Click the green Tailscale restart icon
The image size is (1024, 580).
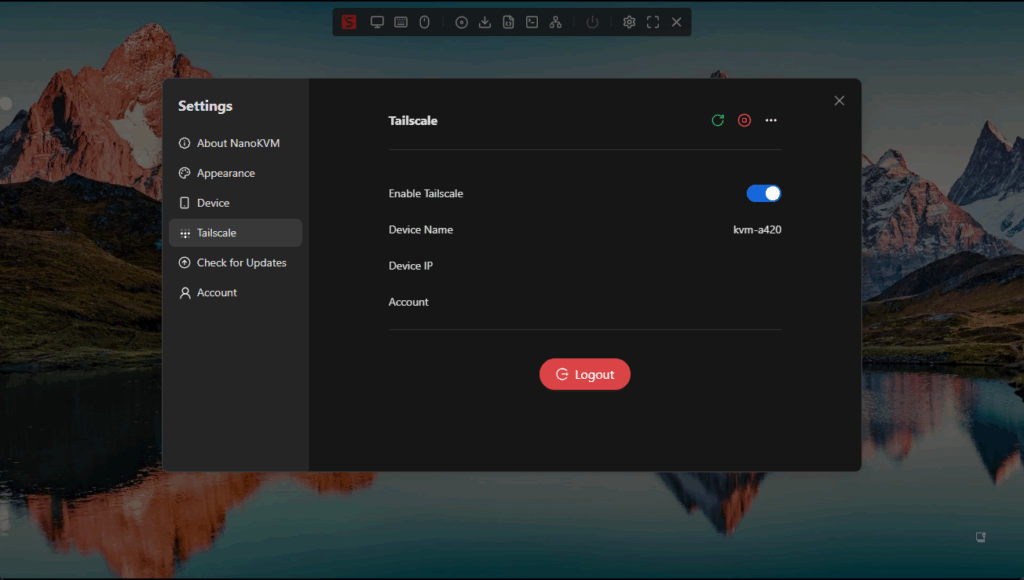coord(718,120)
